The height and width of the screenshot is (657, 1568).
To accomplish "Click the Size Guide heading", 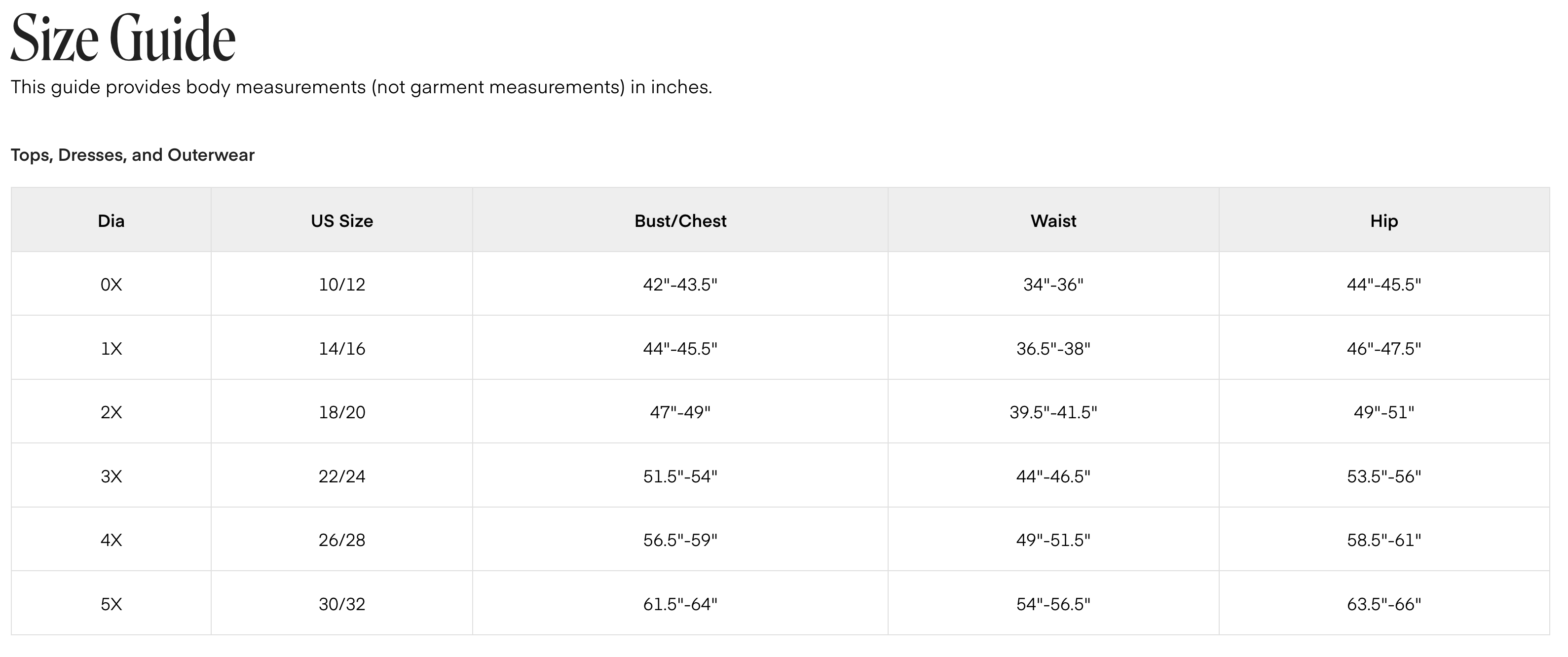I will (x=123, y=38).
